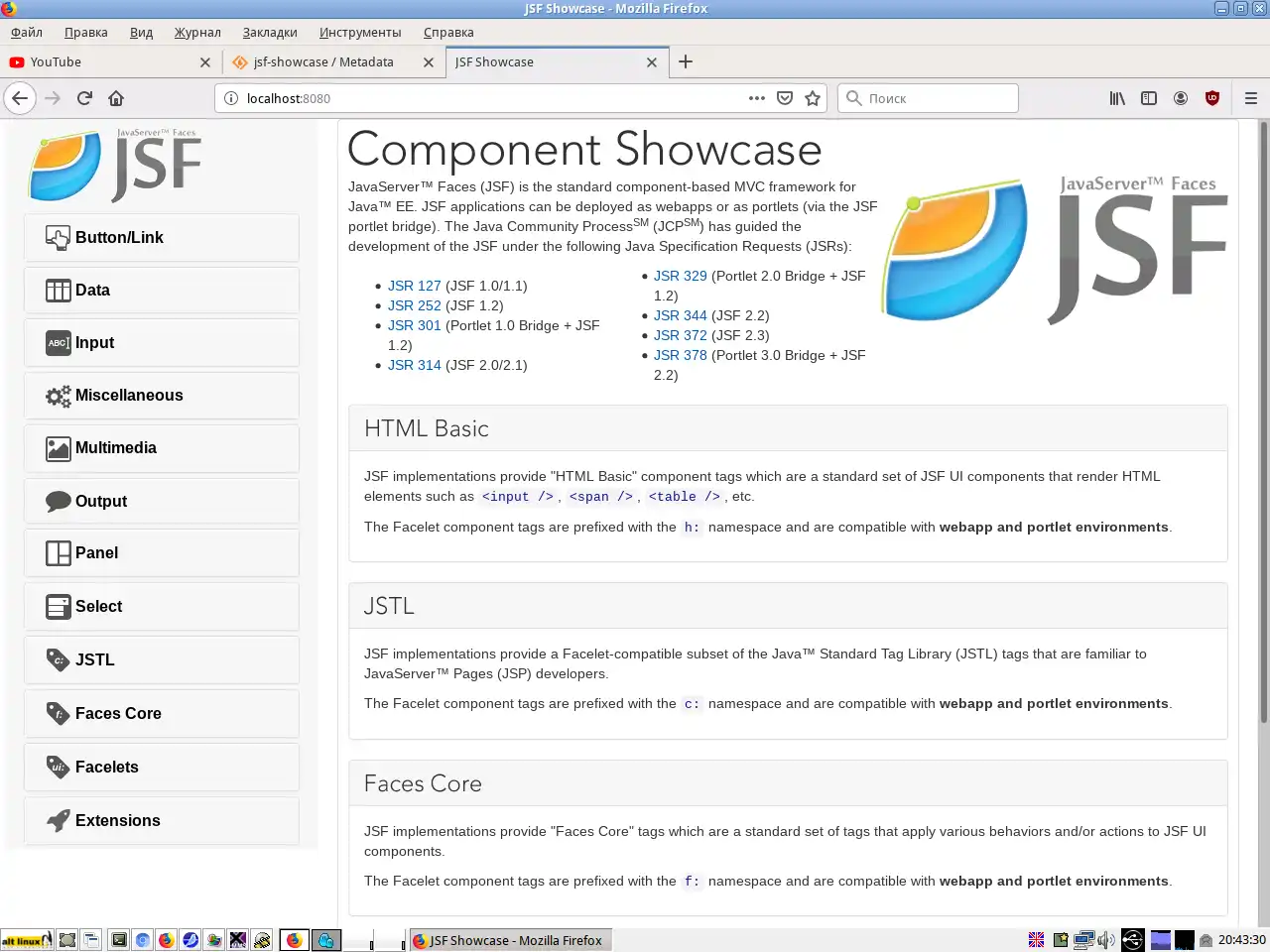Image resolution: width=1270 pixels, height=952 pixels.
Task: Open the JSR 344 link
Action: coord(680,315)
